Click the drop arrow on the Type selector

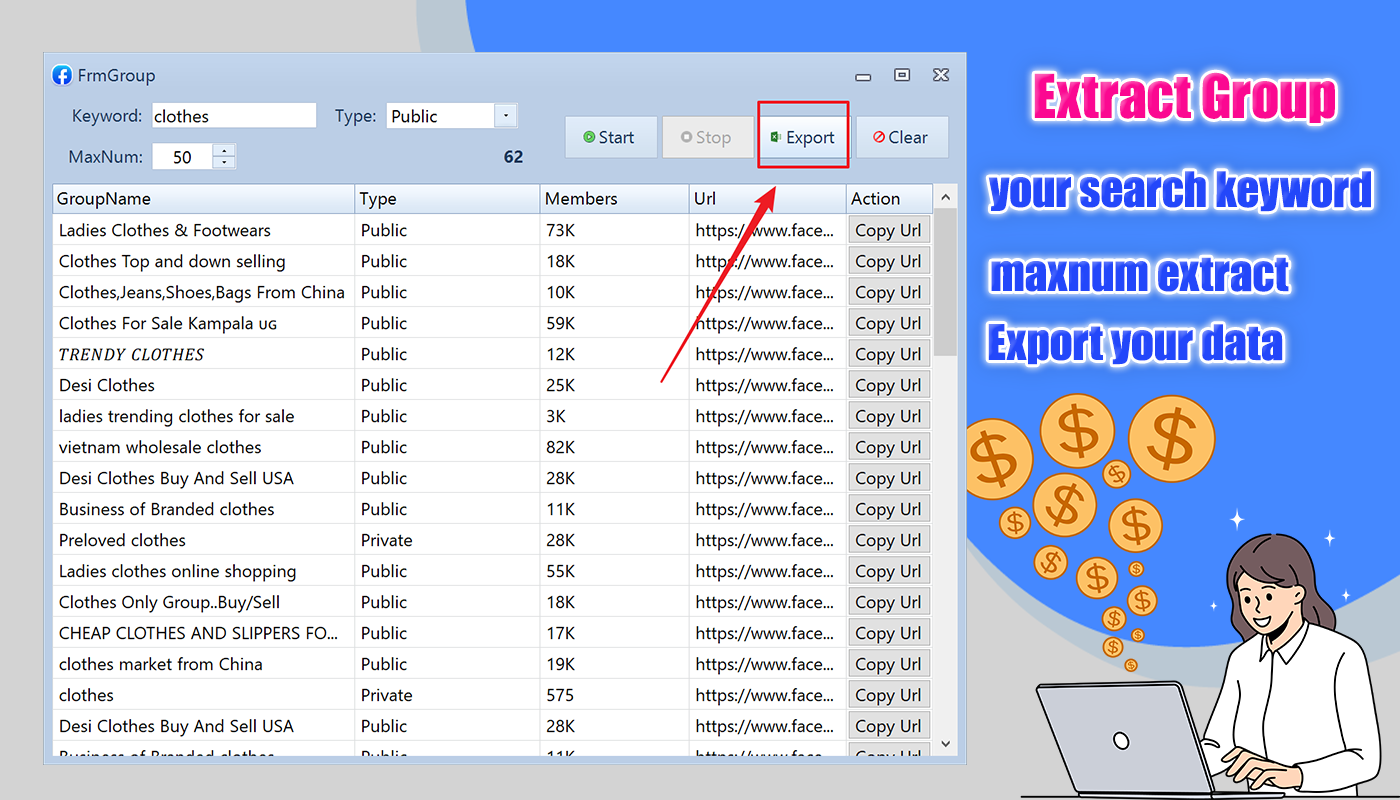click(x=506, y=115)
